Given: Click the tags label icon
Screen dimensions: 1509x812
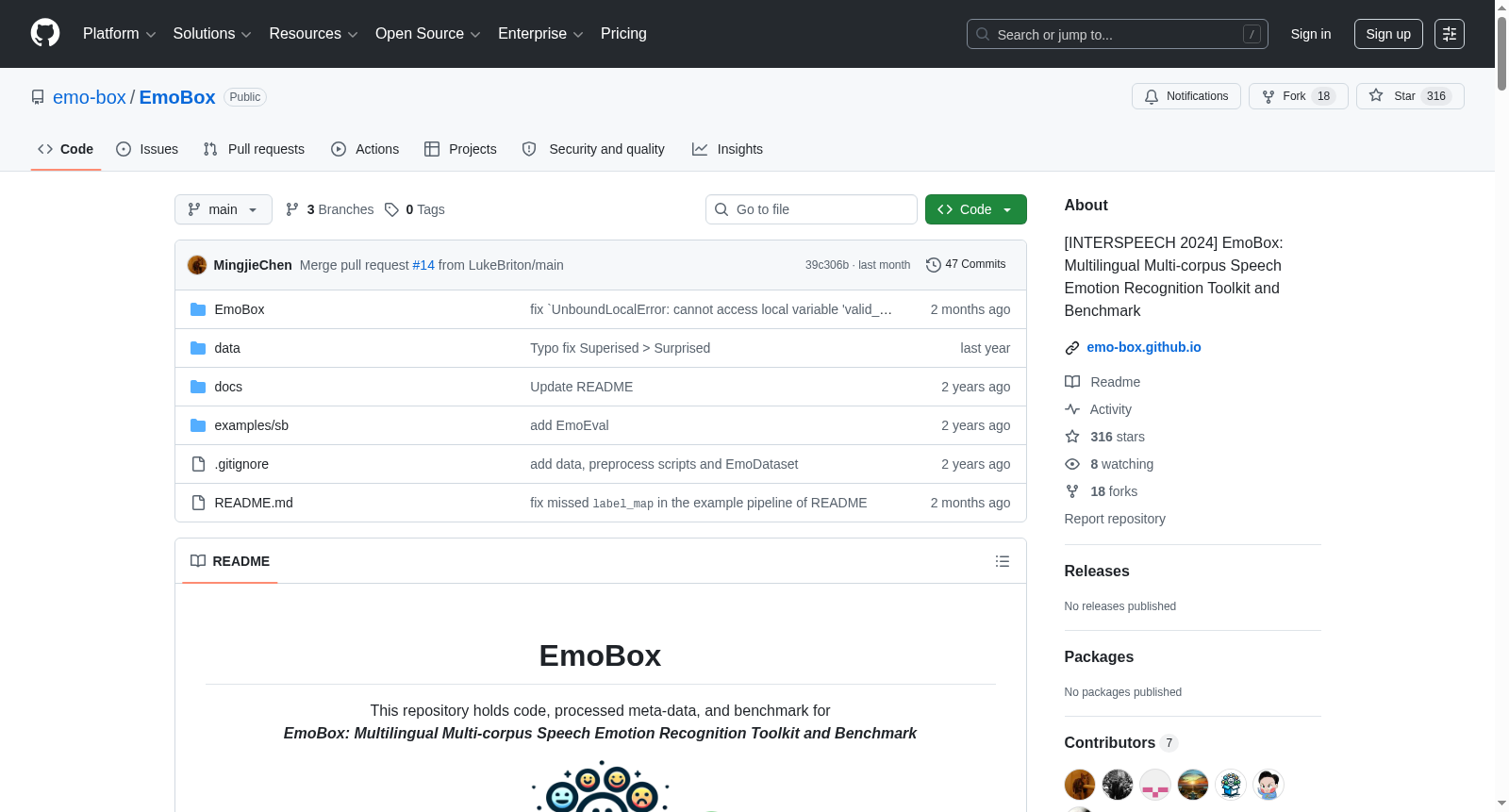Looking at the screenshot, I should (x=391, y=209).
